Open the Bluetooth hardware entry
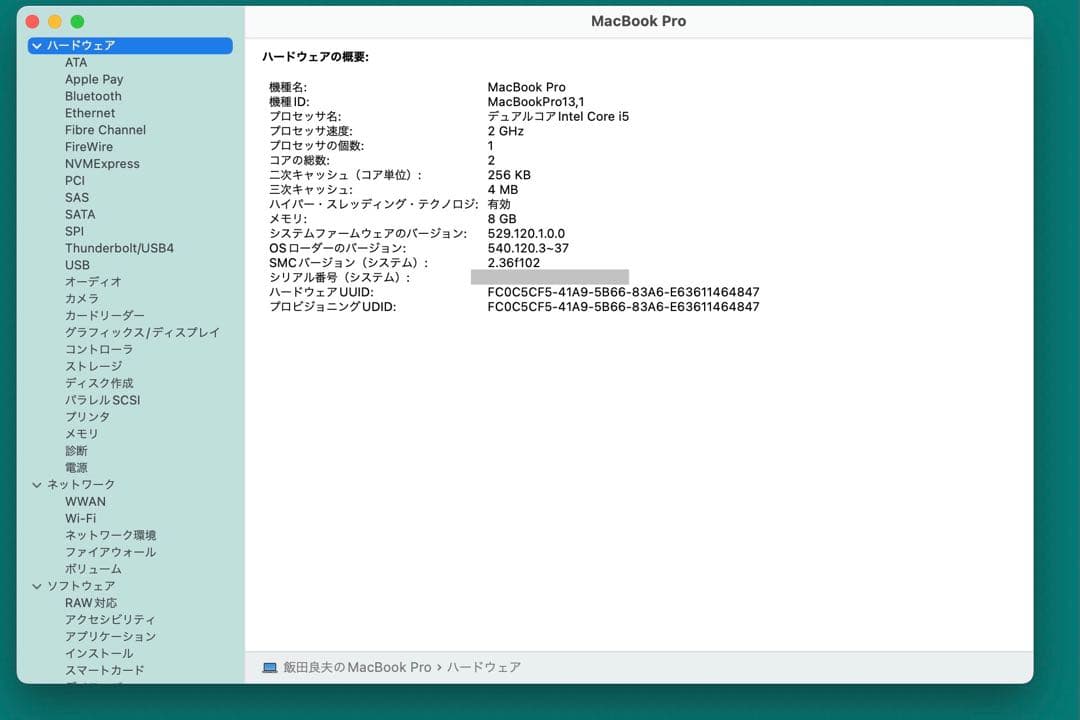 [x=93, y=96]
